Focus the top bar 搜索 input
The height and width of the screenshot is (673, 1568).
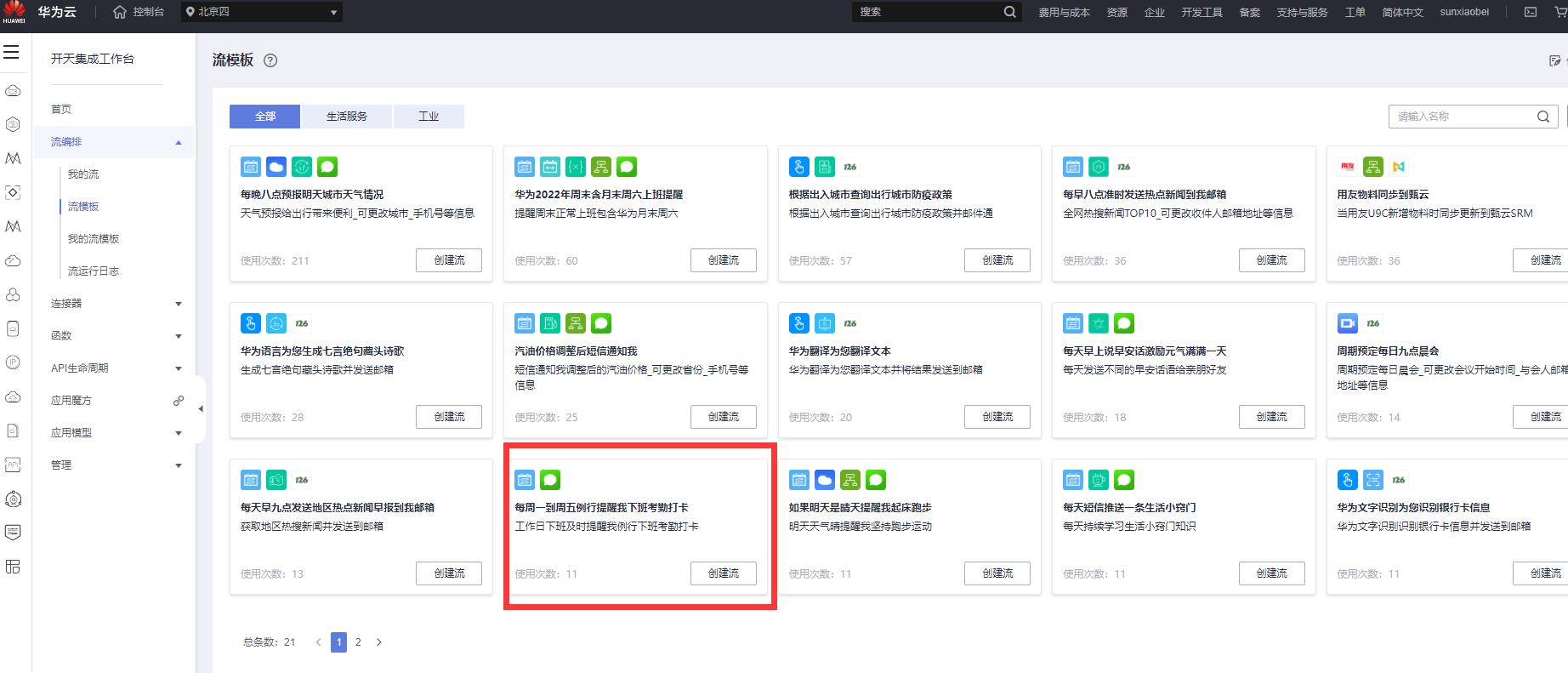935,12
